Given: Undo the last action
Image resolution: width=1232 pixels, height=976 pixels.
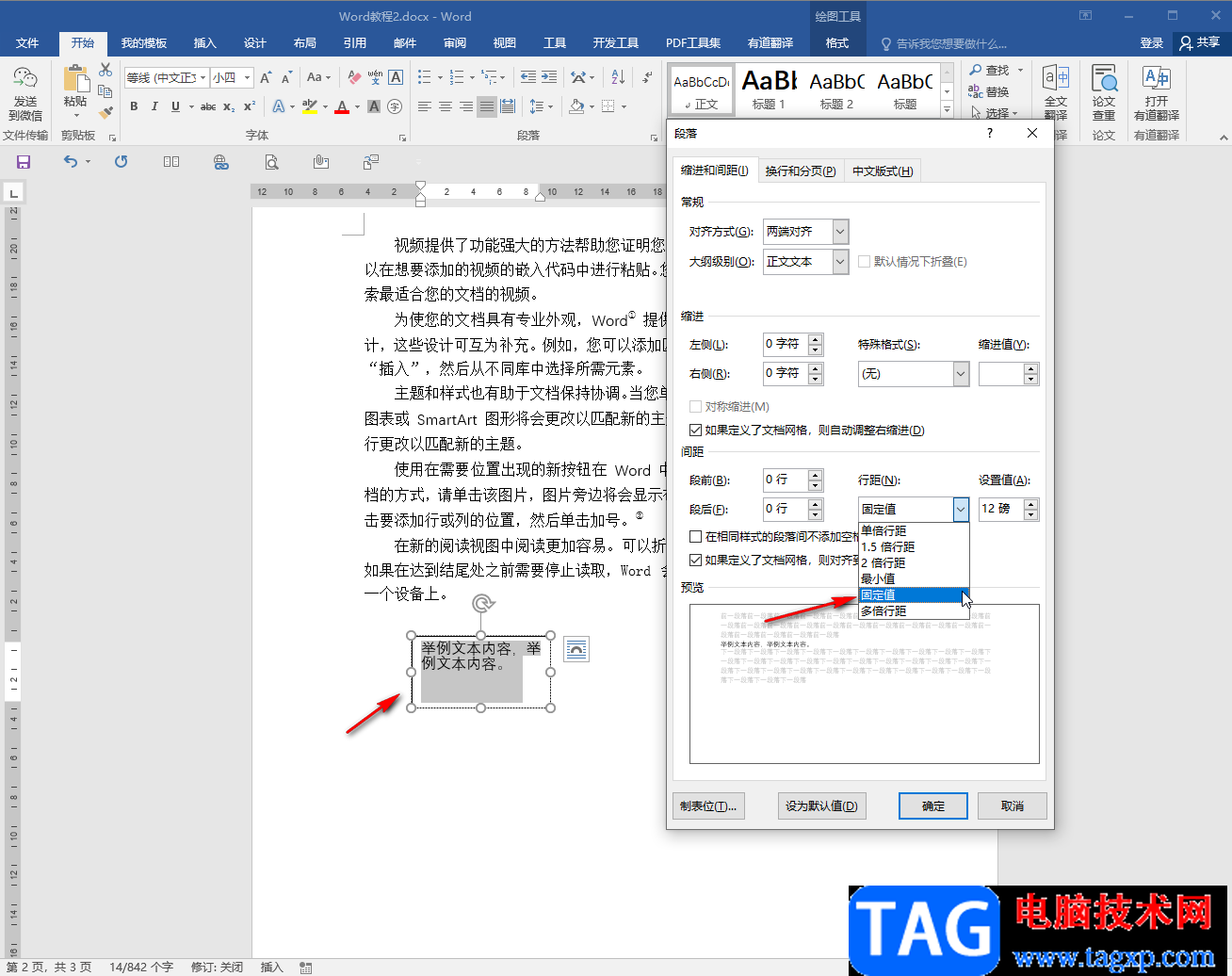Looking at the screenshot, I should [x=71, y=162].
